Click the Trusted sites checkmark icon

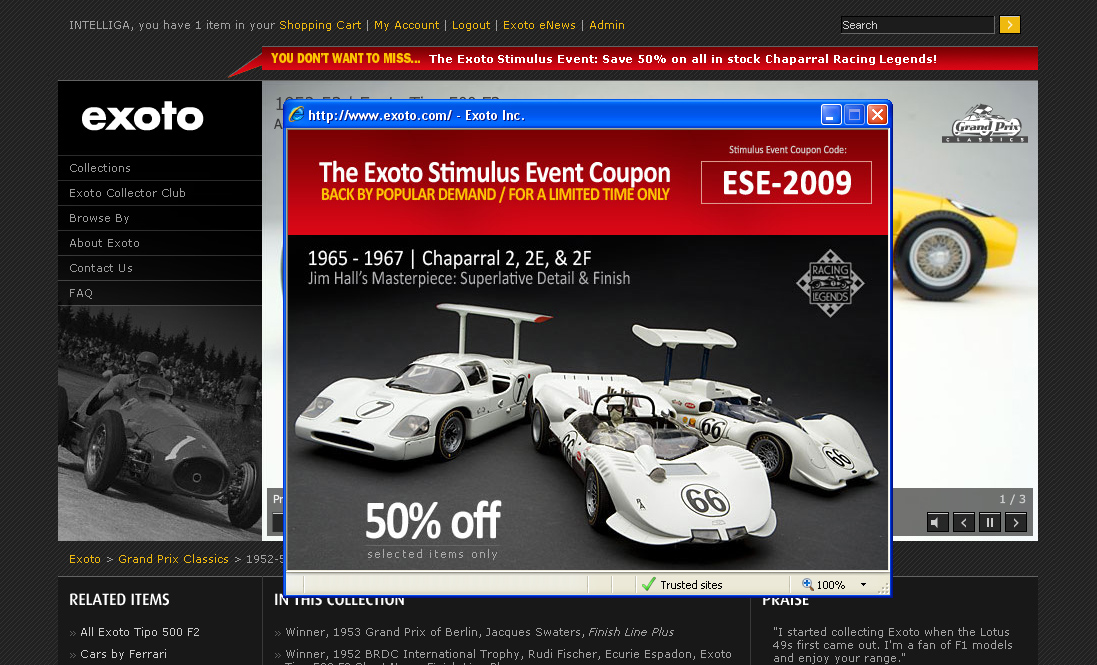coord(649,585)
